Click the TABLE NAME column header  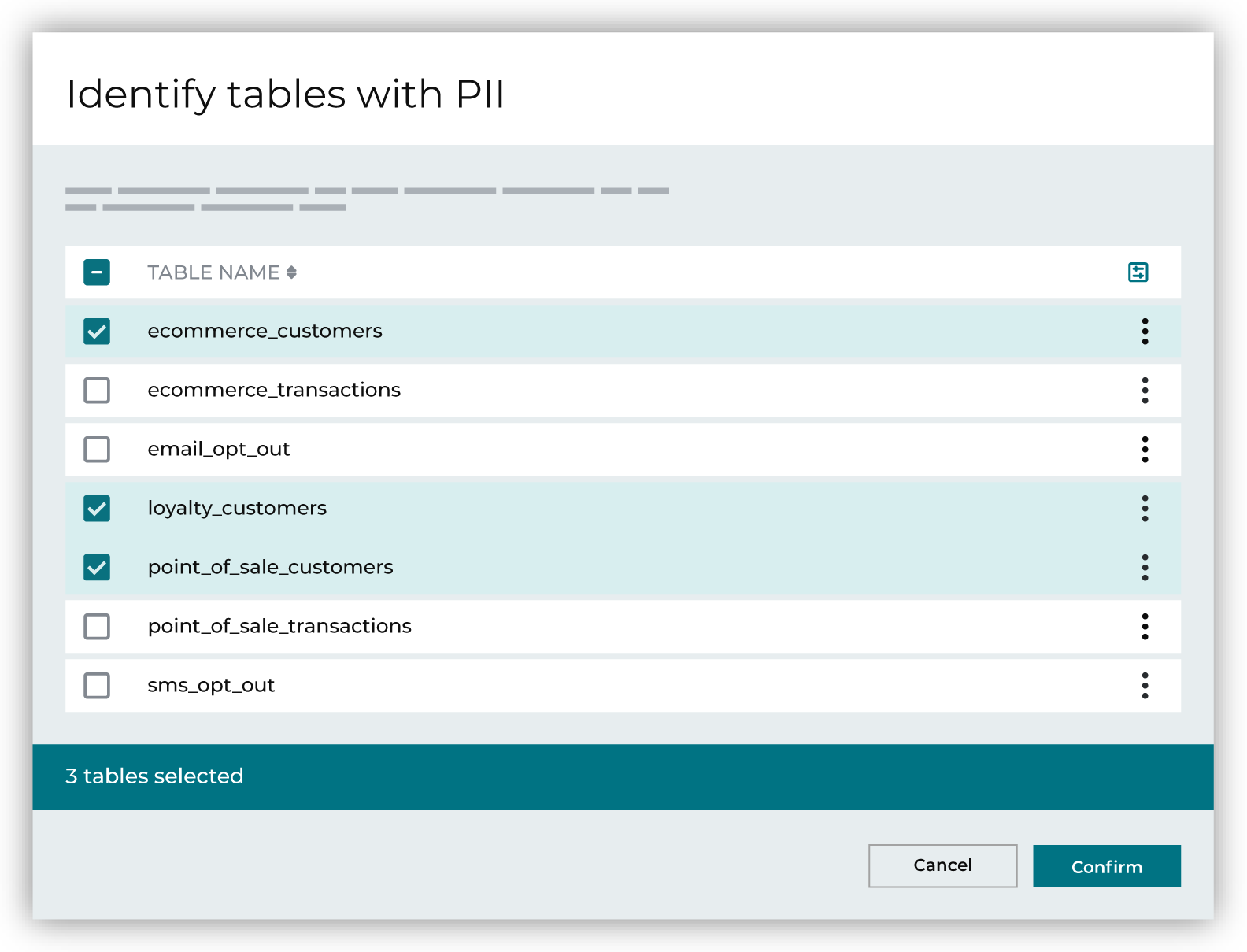tap(213, 272)
